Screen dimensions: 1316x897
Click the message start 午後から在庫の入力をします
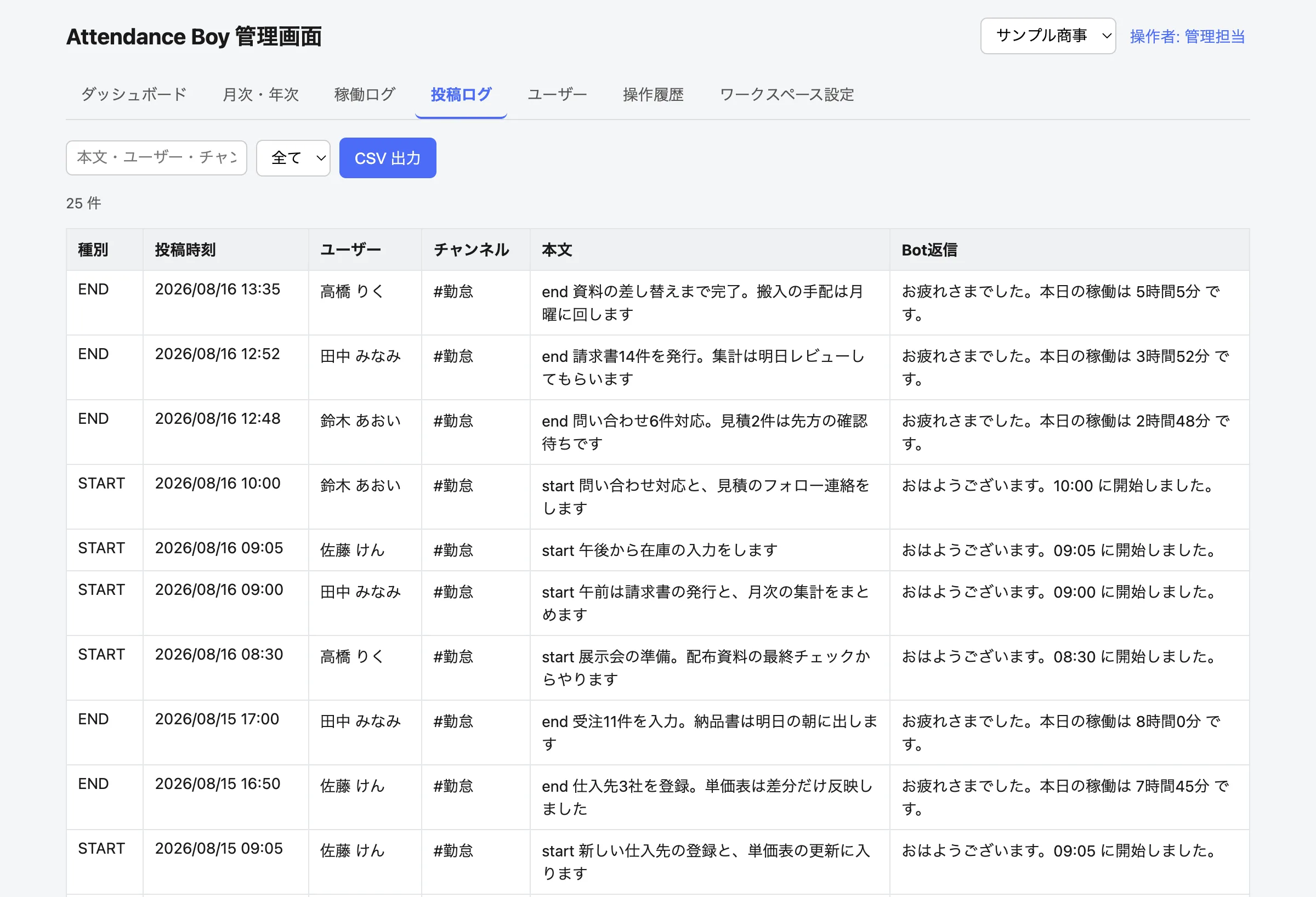tap(660, 550)
